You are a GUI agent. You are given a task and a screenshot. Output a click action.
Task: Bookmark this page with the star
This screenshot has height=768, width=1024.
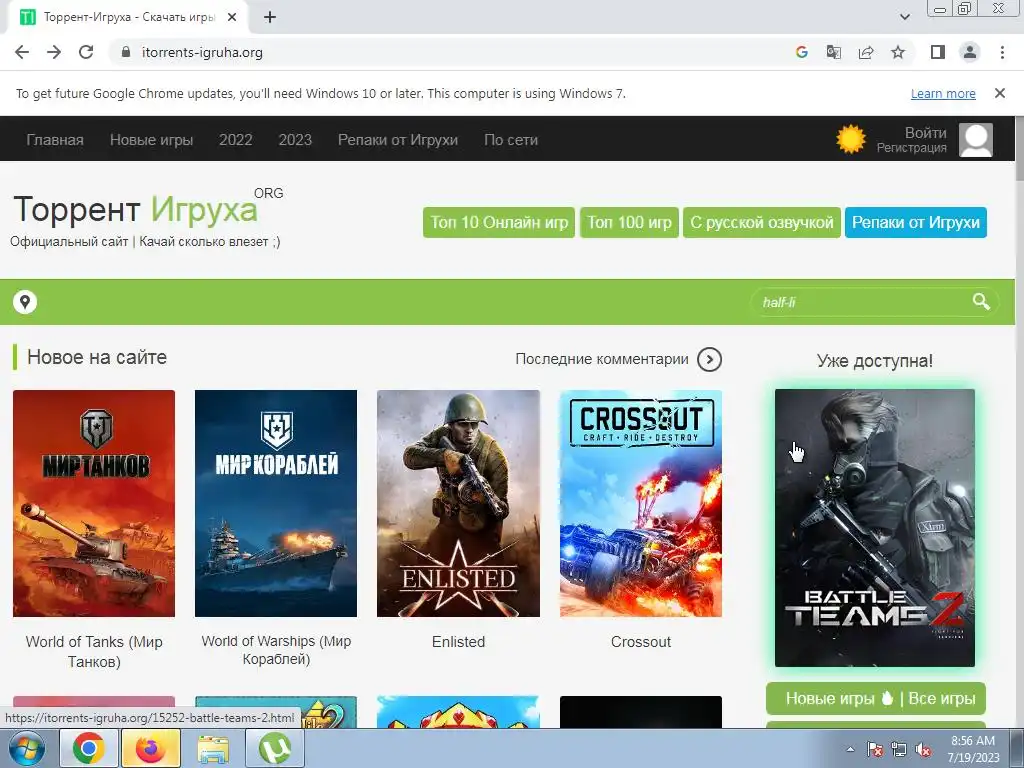[x=898, y=52]
